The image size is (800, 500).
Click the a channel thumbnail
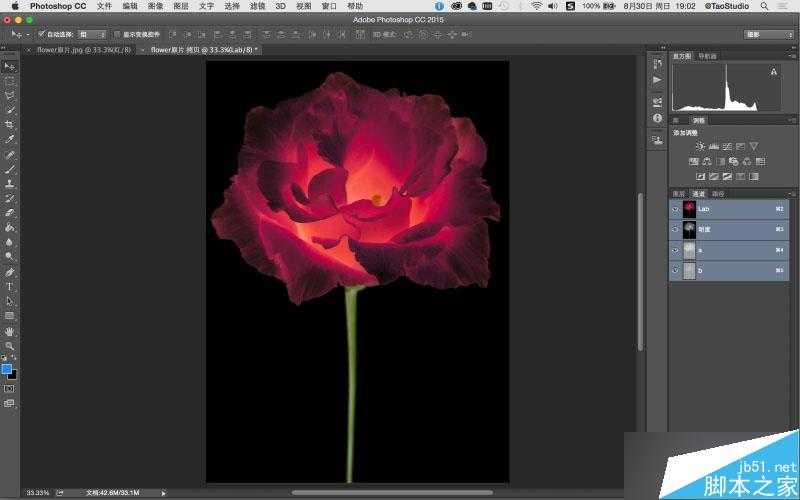(x=689, y=250)
